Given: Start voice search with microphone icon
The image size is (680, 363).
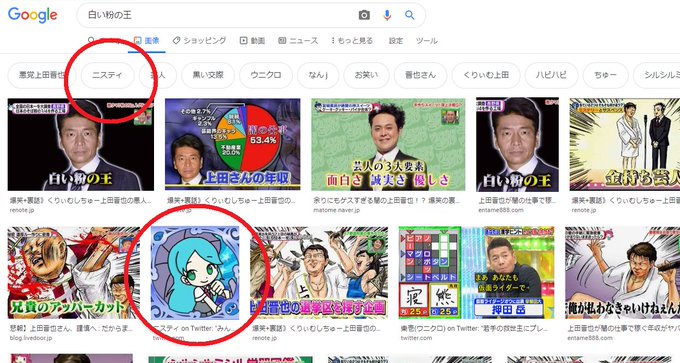Looking at the screenshot, I should [x=387, y=15].
